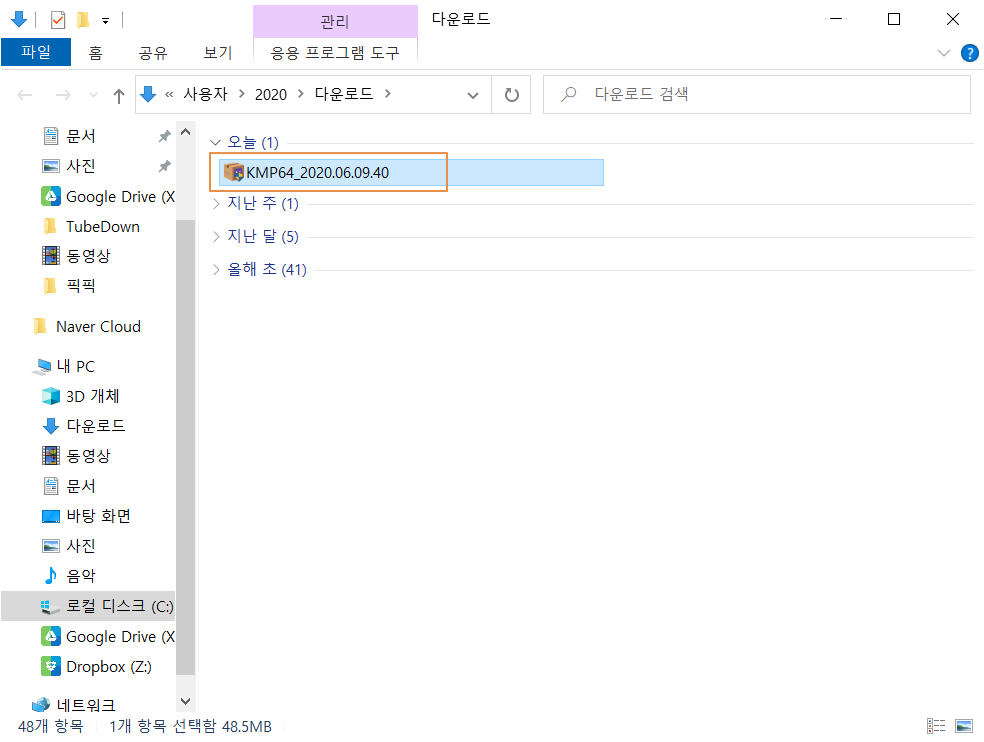Refresh the 다운로드 folder
984x742 pixels.
click(511, 95)
